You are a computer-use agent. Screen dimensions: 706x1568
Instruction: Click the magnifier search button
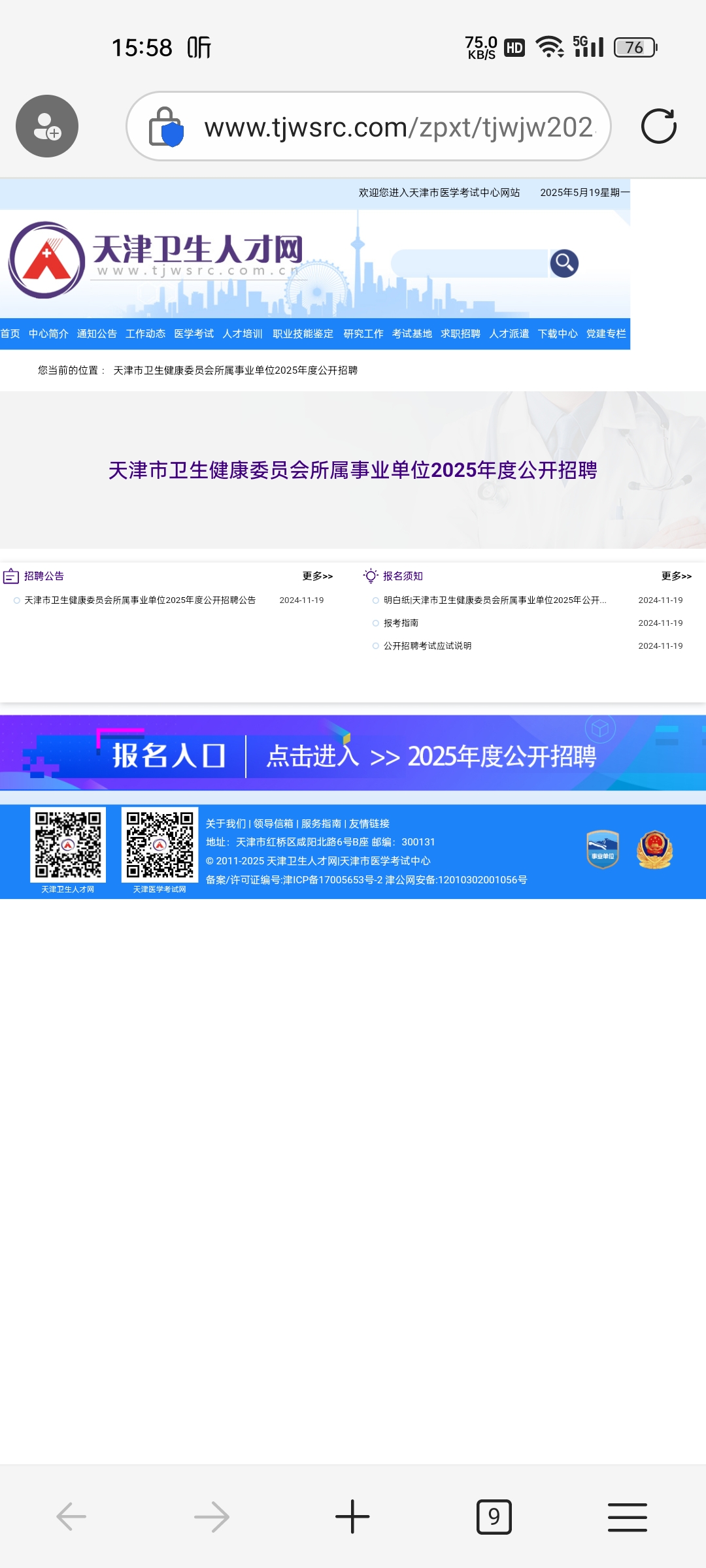[564, 263]
